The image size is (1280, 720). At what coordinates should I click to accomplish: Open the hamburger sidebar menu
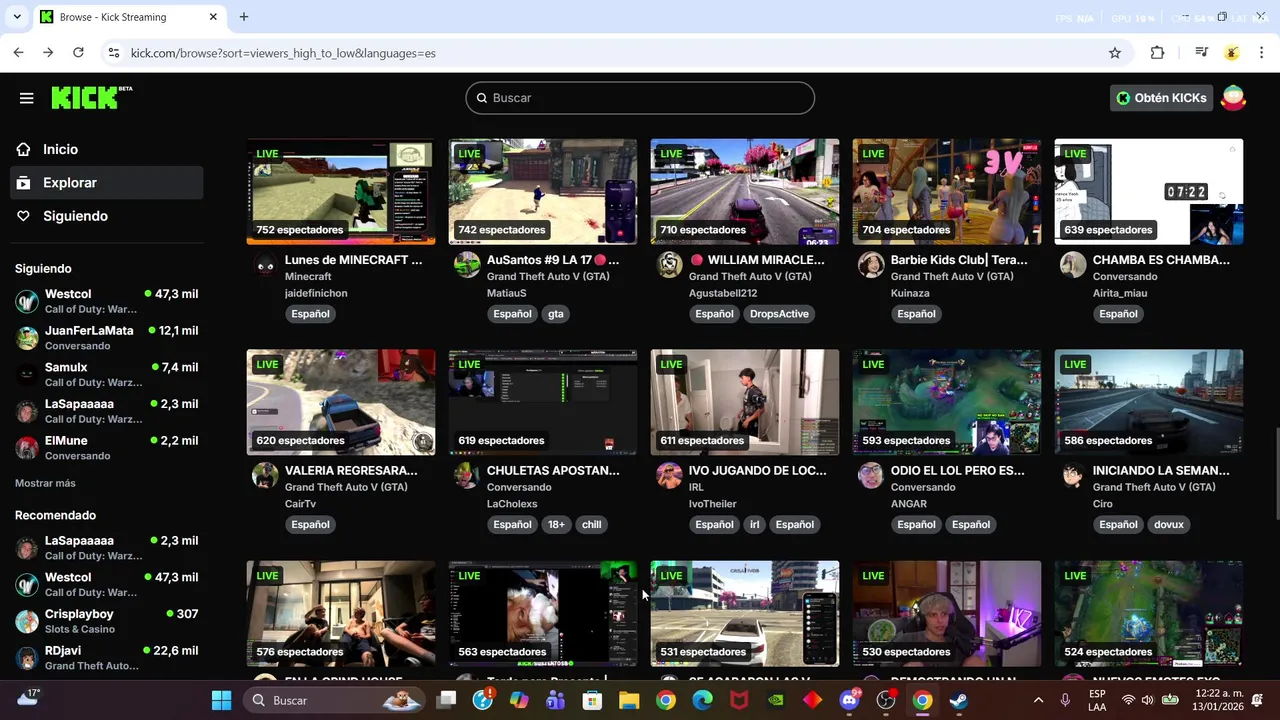click(x=27, y=98)
